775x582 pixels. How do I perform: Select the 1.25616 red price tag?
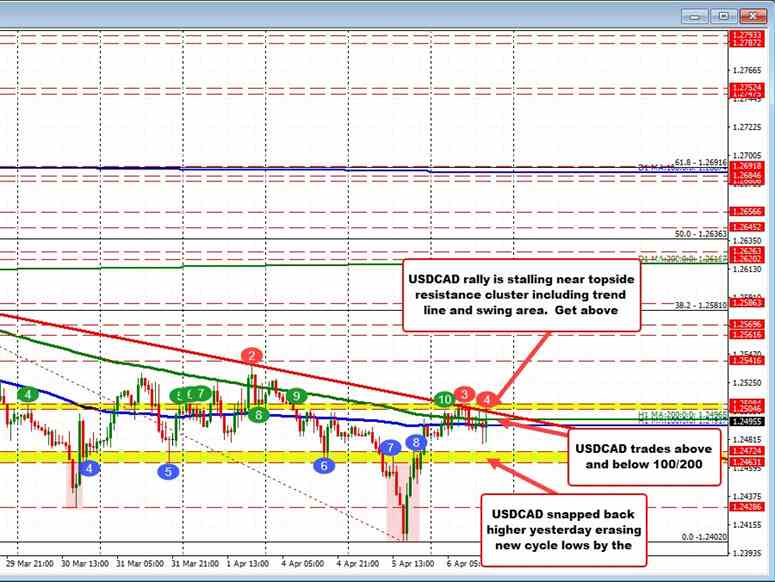point(746,334)
